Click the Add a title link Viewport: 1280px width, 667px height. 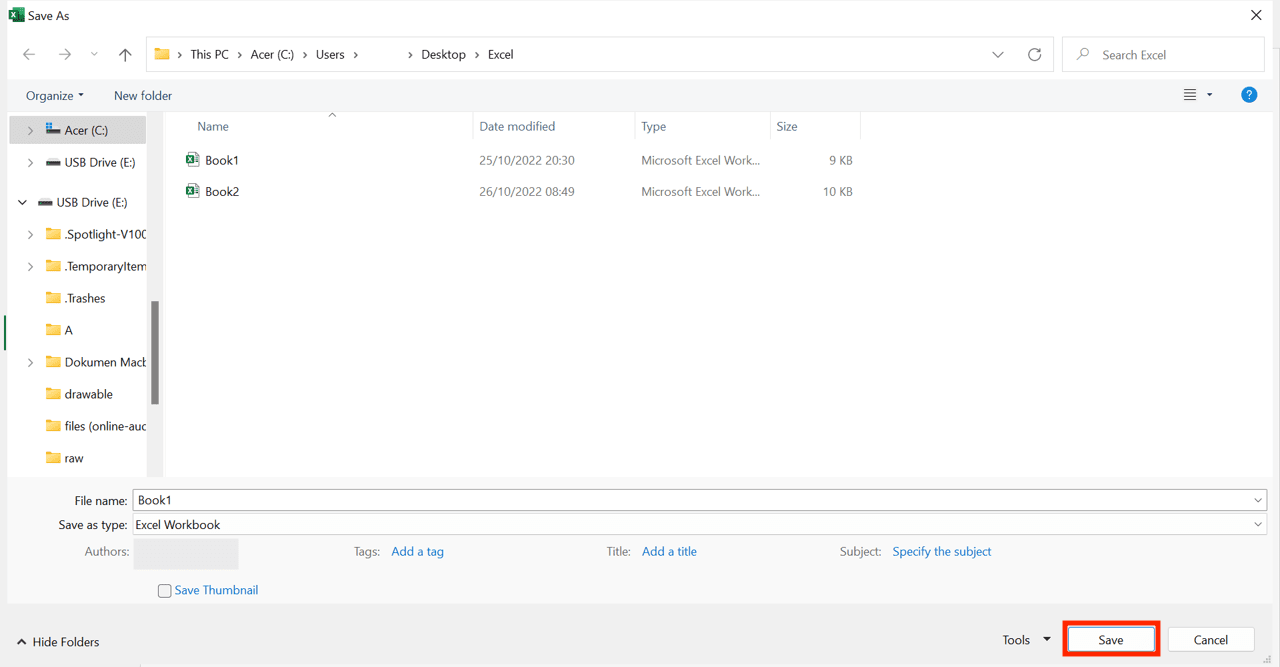coord(669,552)
